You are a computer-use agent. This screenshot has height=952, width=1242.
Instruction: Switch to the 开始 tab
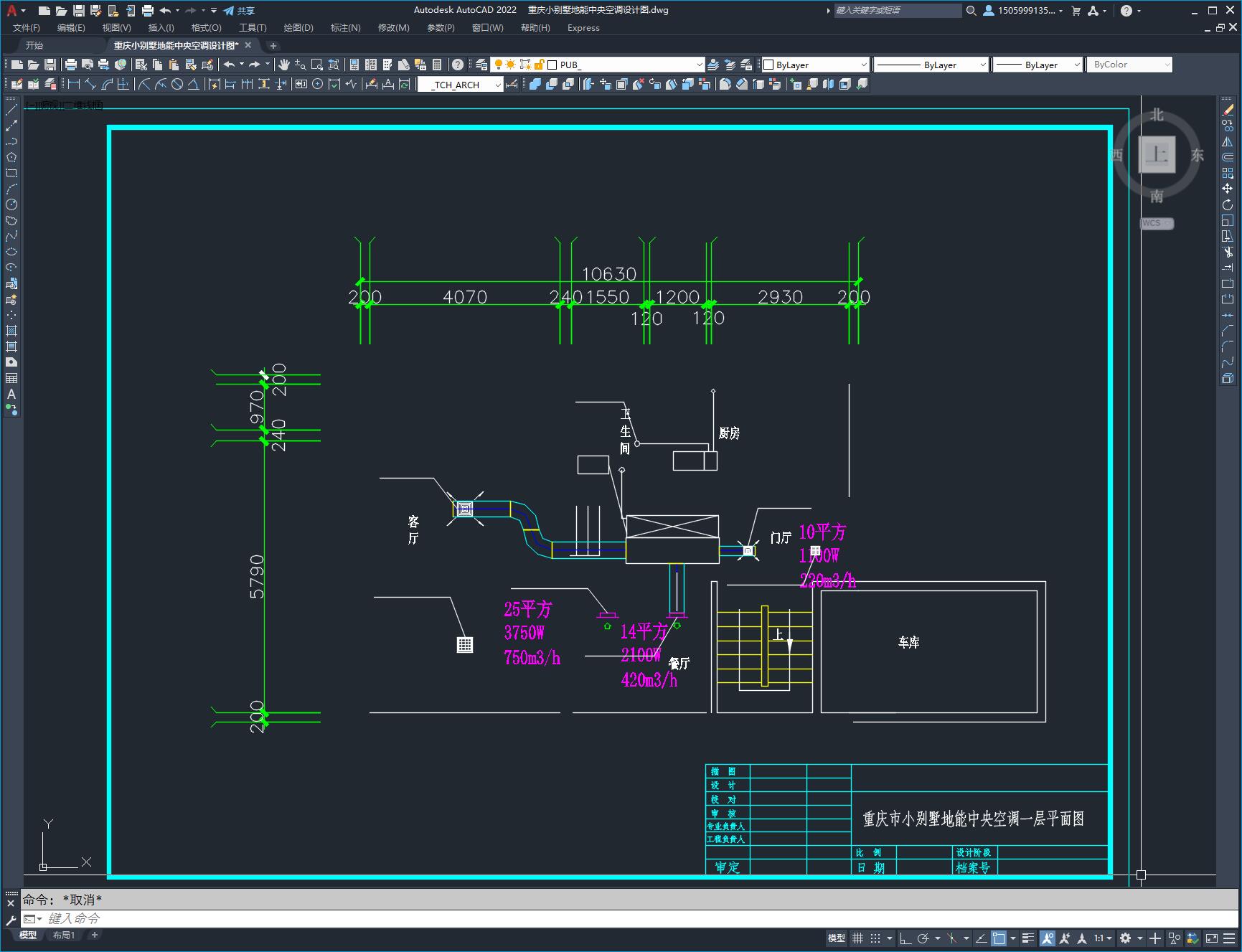coord(34,45)
